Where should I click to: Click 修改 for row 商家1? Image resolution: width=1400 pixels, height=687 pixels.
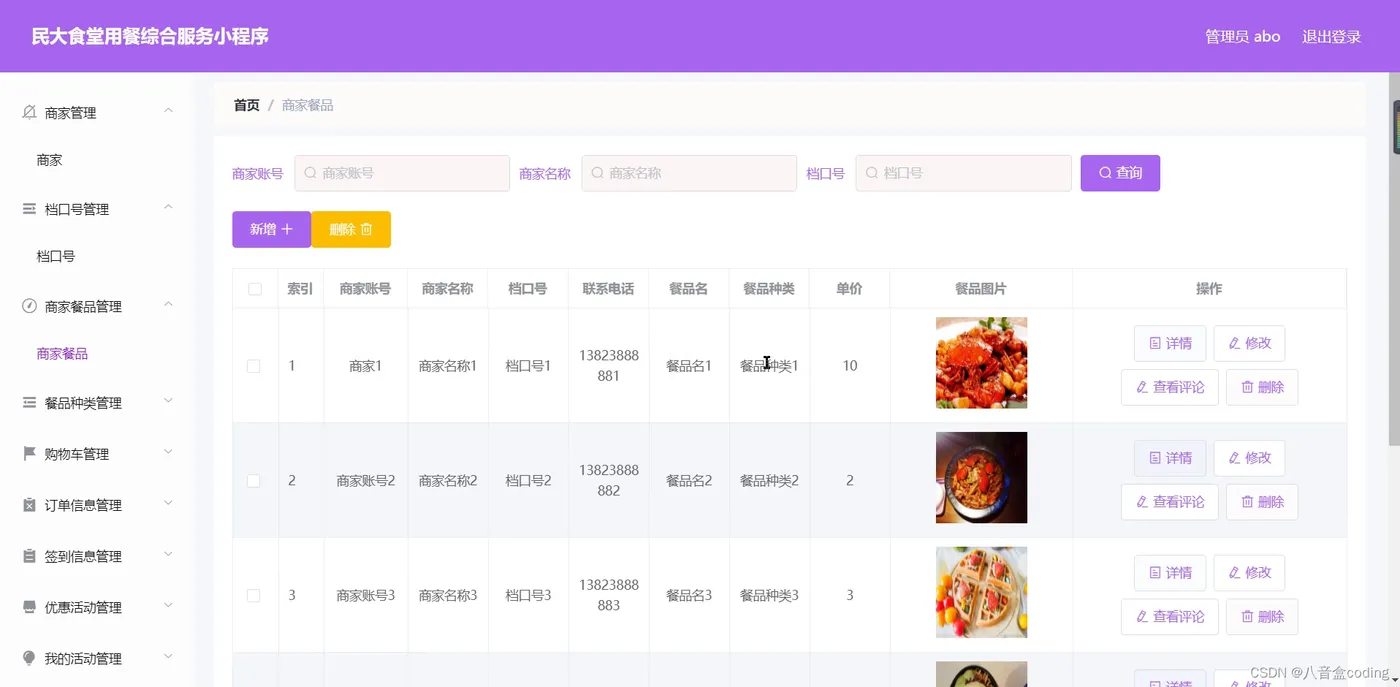point(1249,343)
